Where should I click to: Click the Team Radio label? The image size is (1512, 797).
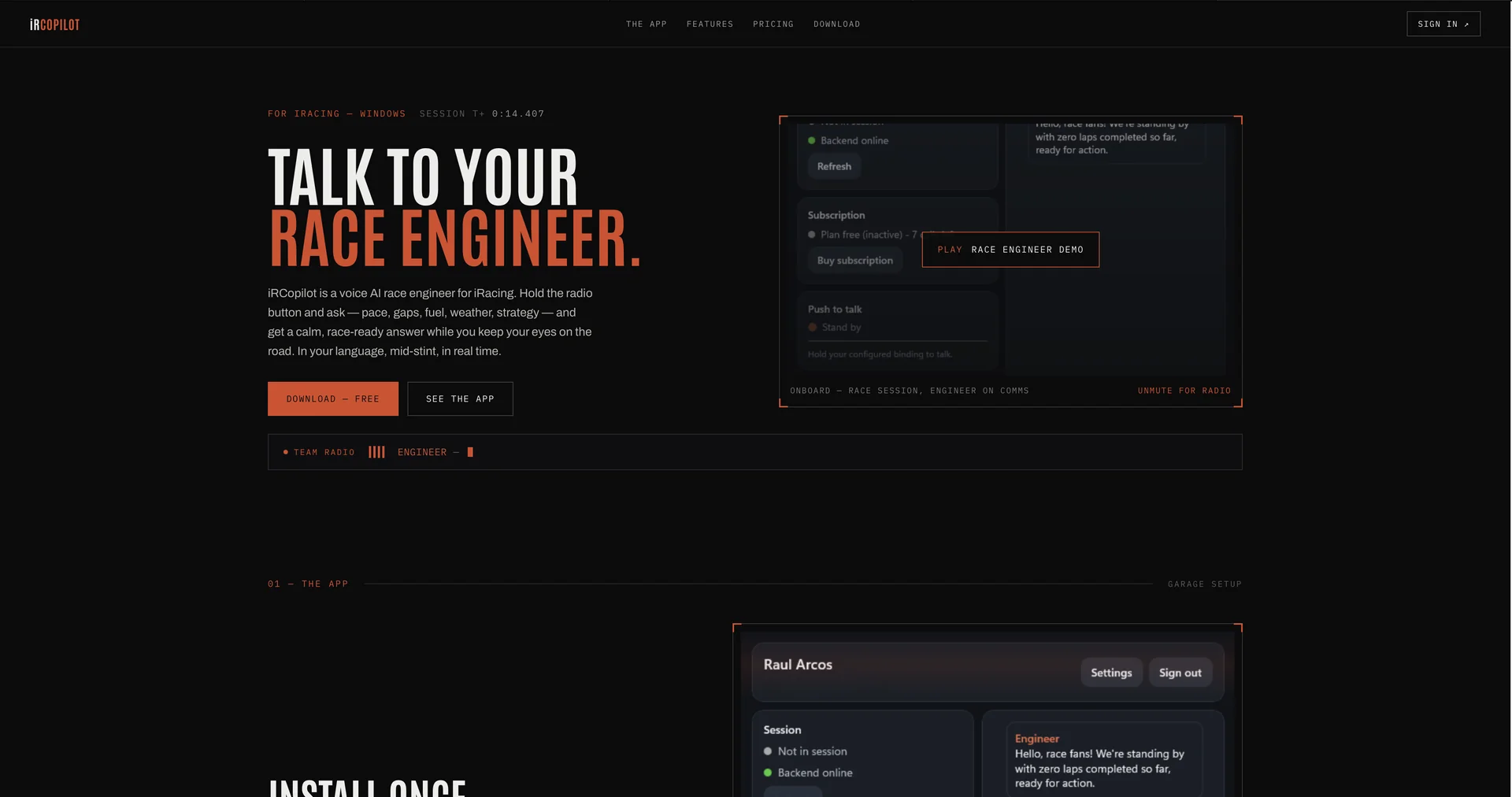click(x=324, y=452)
